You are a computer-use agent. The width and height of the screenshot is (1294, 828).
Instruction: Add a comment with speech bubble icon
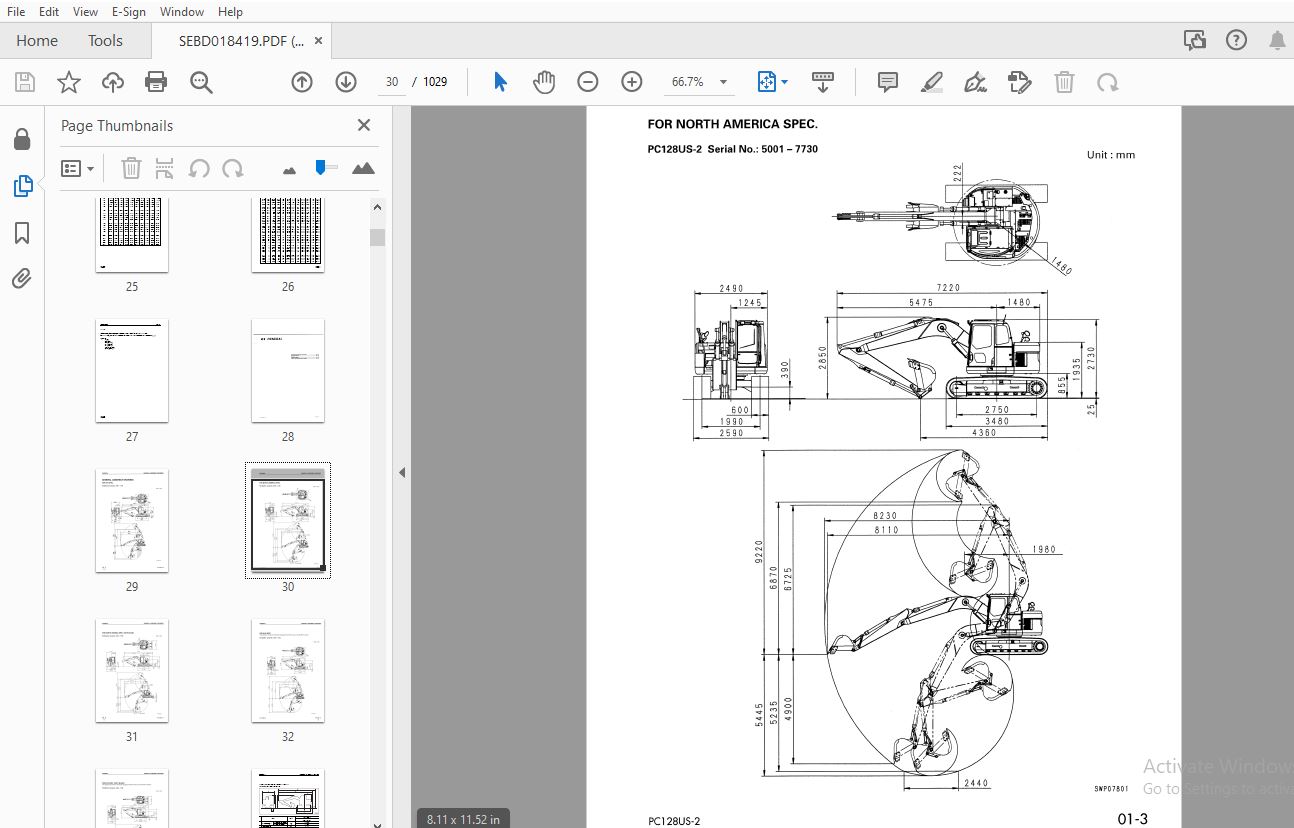pos(887,82)
